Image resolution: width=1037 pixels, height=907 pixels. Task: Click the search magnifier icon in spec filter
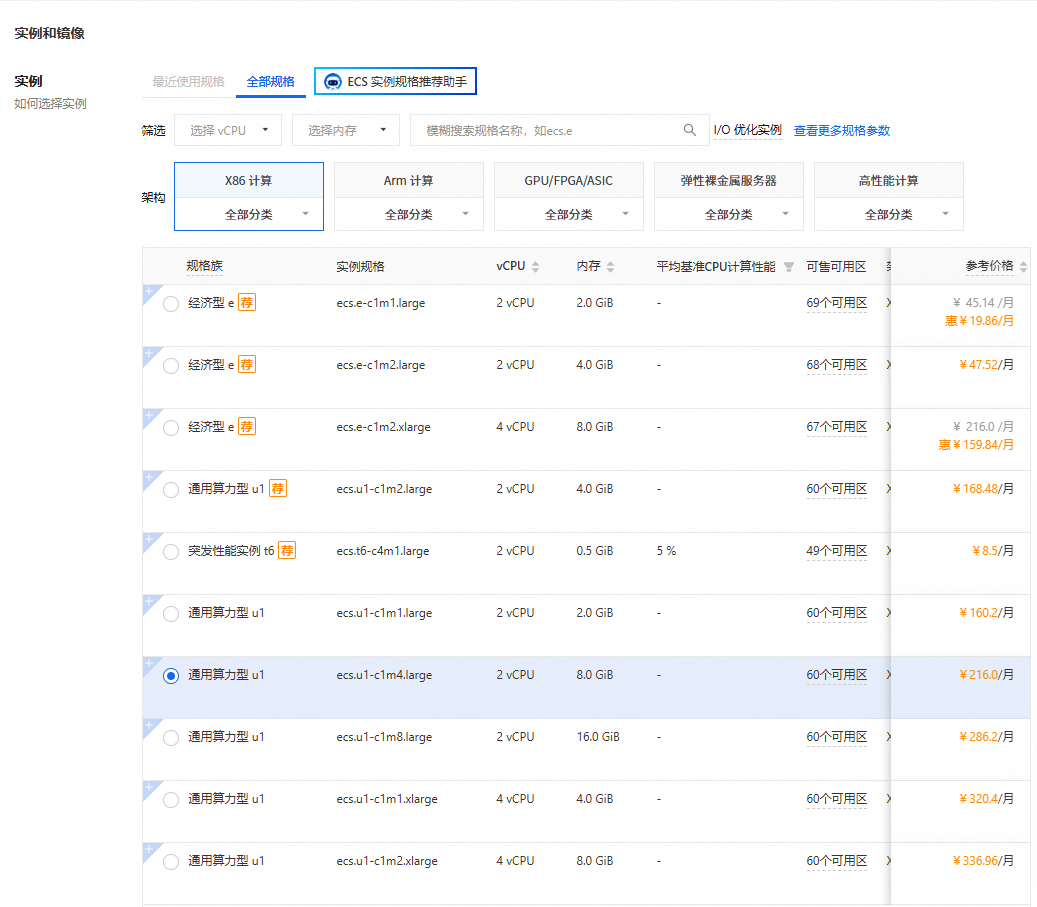(x=689, y=130)
